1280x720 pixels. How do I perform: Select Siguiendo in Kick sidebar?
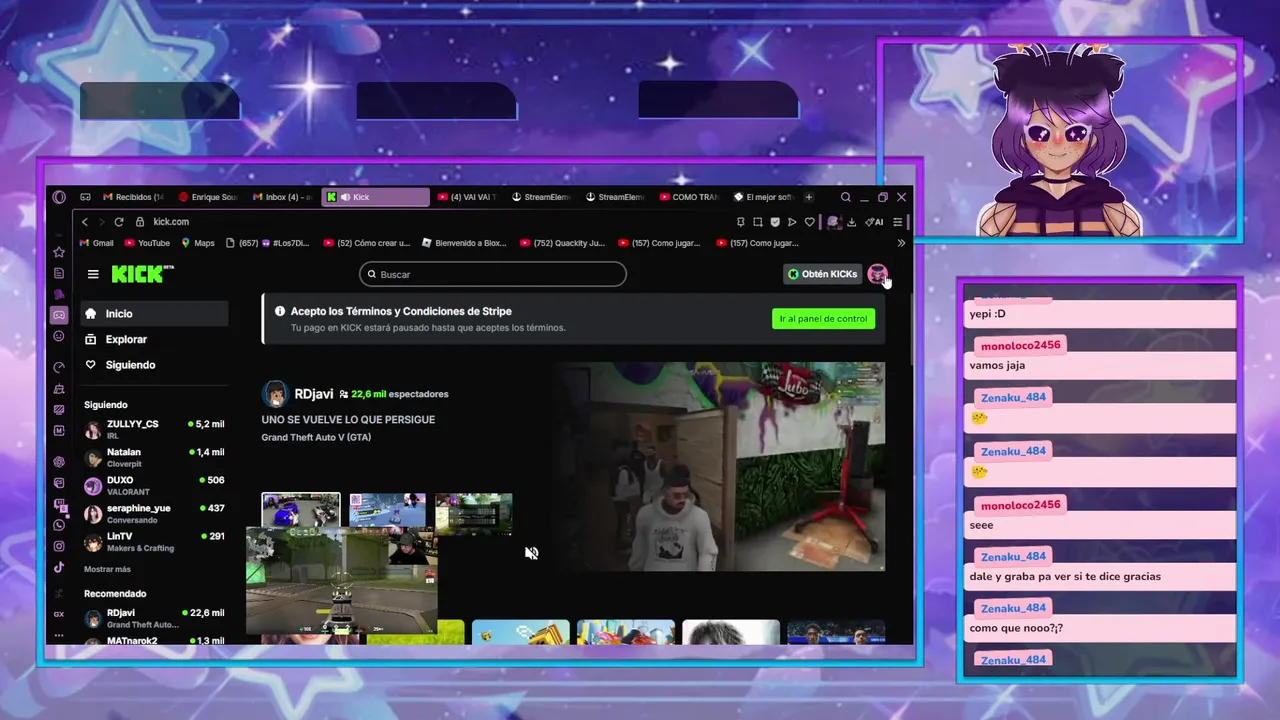tap(155, 365)
